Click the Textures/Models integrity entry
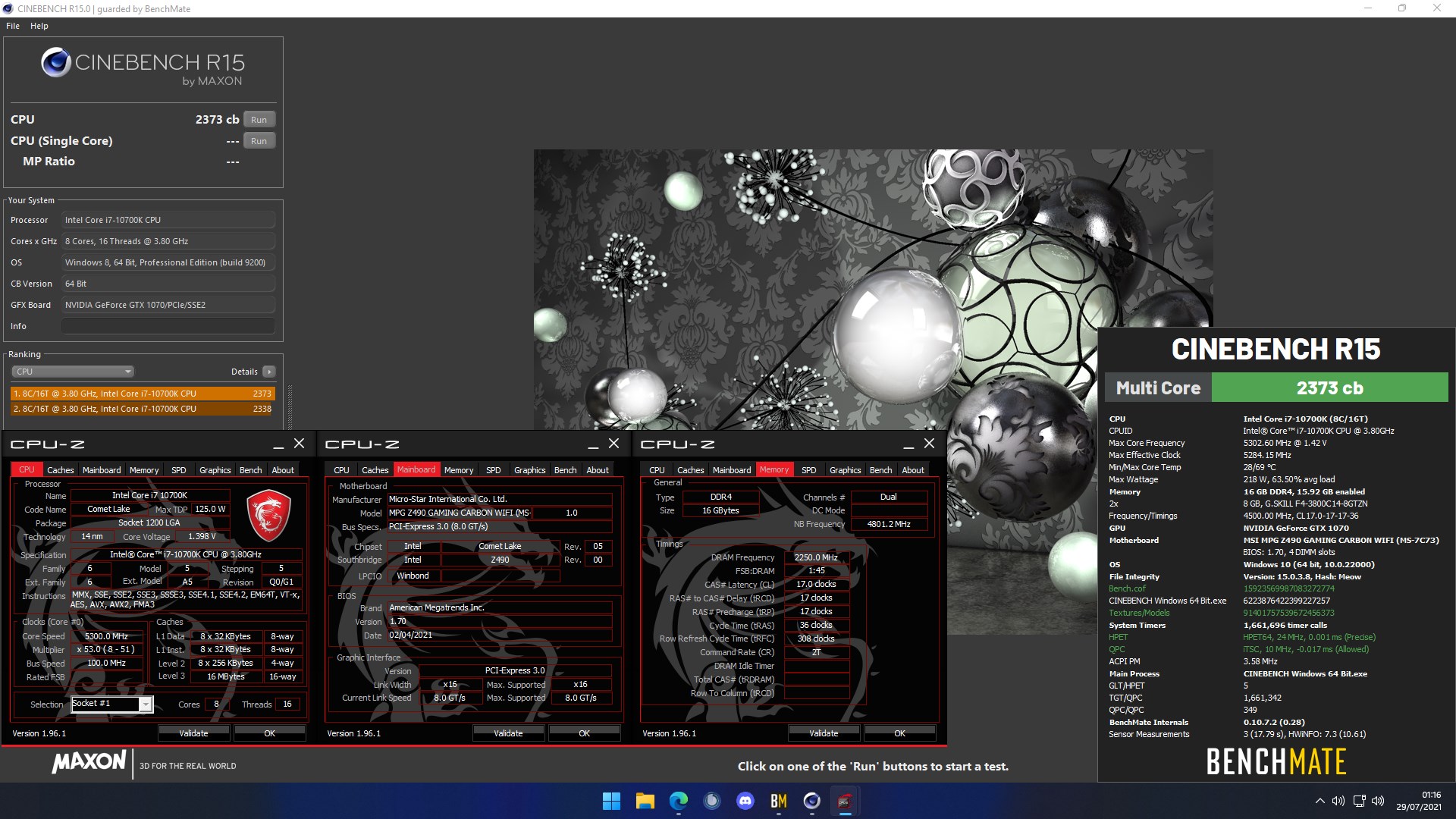This screenshot has width=1456, height=819. click(x=1139, y=613)
